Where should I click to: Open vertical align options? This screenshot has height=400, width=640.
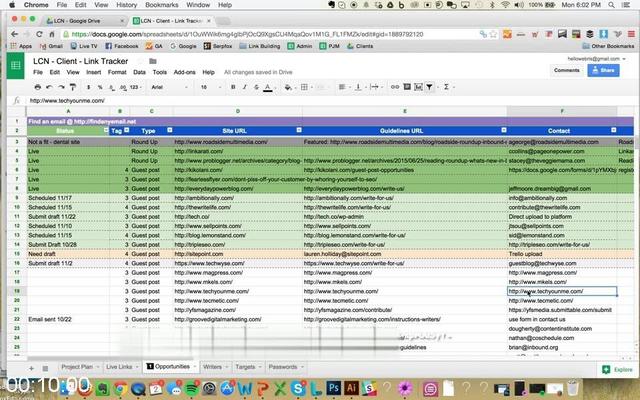coord(358,87)
